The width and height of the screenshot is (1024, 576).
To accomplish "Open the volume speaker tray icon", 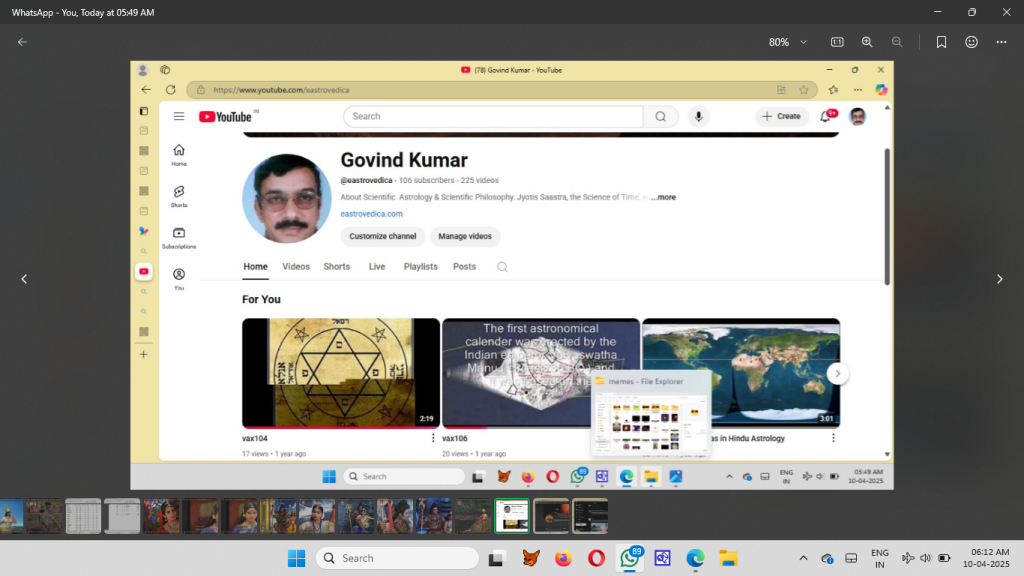I will pos(925,558).
